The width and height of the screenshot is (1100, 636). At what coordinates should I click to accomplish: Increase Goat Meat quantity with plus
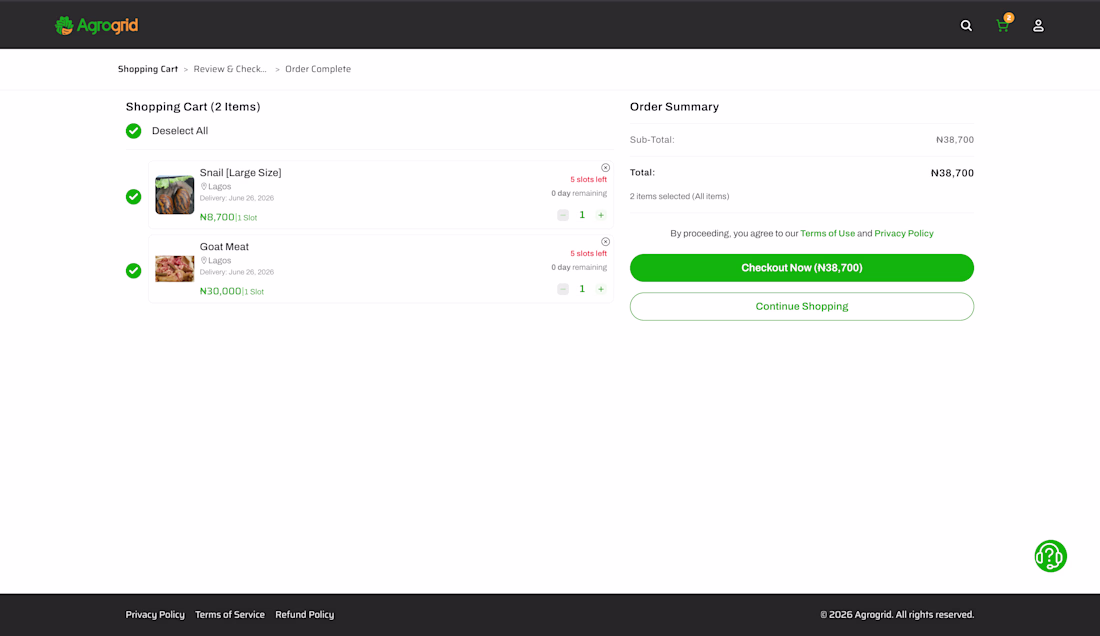[x=601, y=289]
